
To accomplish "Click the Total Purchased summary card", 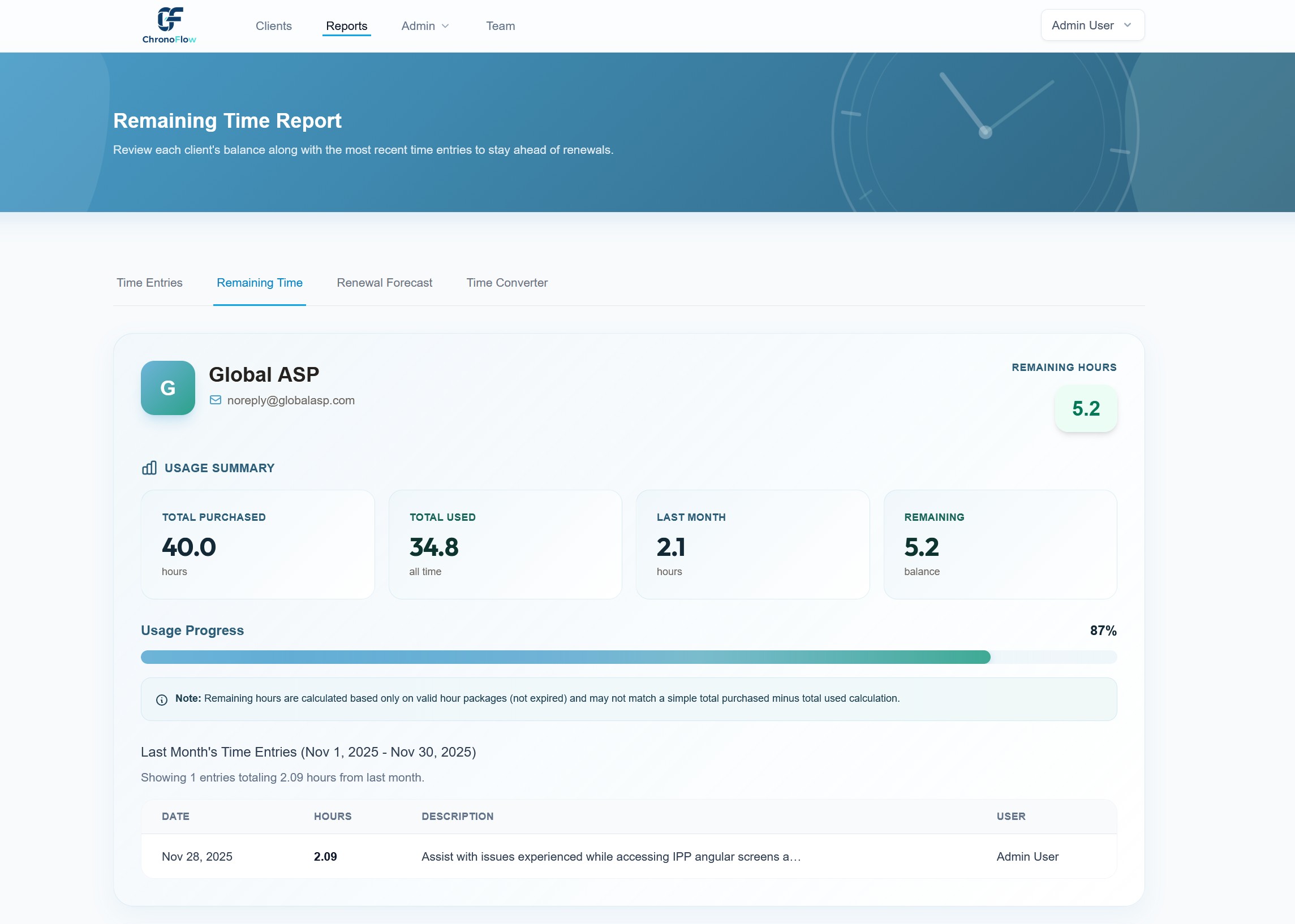I will (257, 545).
